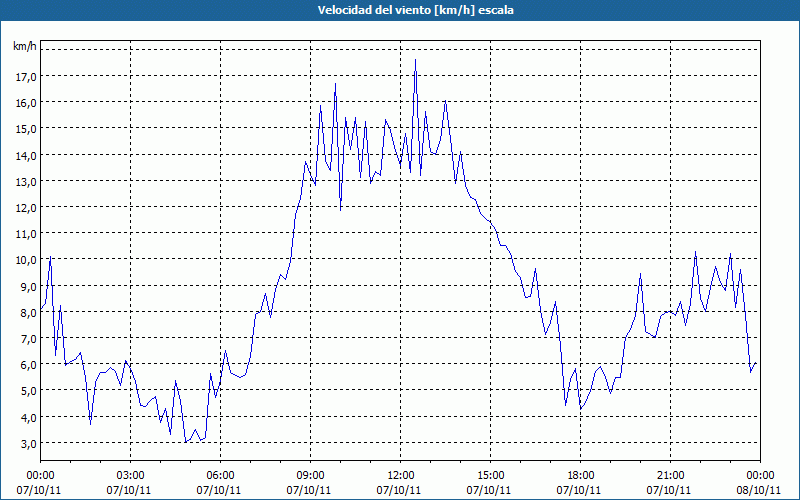Screen dimensions: 800x500
Task: Select the 15,0 y-axis value
Action: point(26,129)
